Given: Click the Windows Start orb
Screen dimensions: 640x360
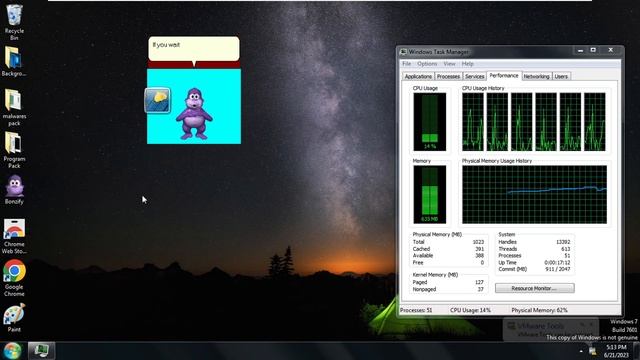Looking at the screenshot, I should [x=12, y=351].
